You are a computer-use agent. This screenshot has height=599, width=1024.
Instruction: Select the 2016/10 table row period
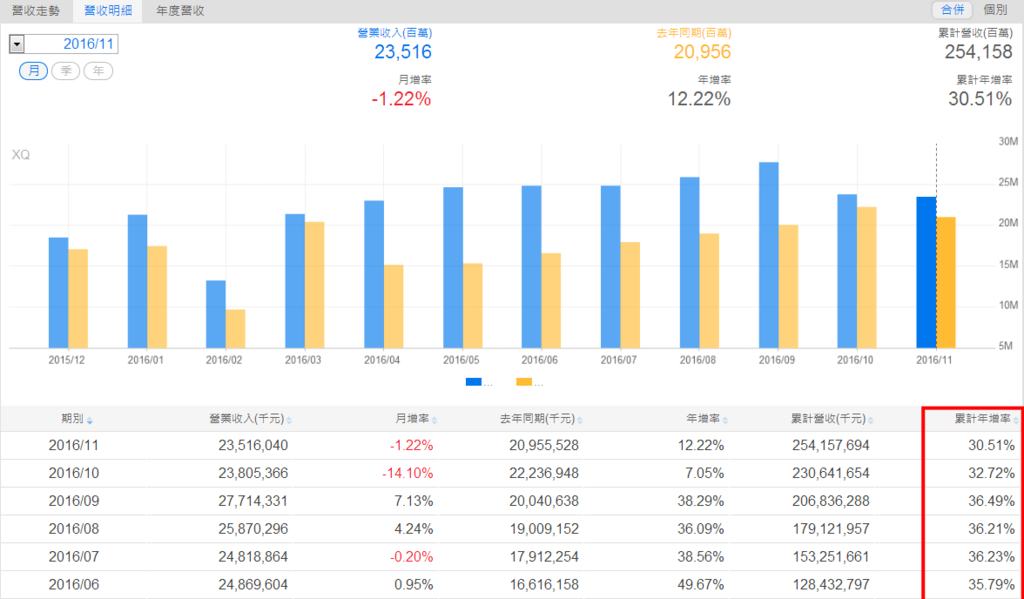(x=73, y=473)
